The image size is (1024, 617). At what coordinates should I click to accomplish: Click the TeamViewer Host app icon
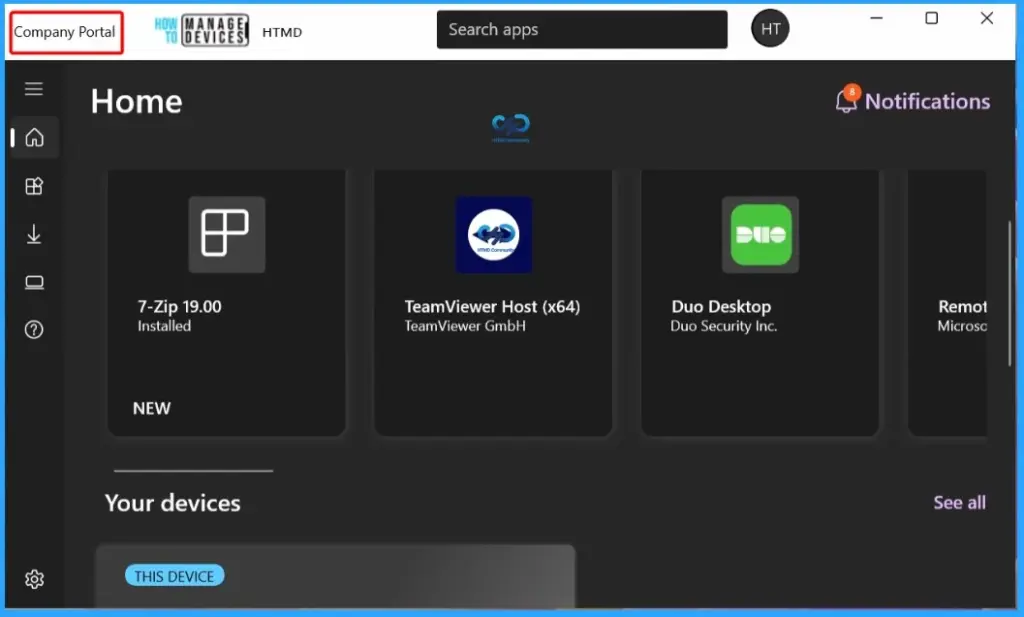[494, 234]
